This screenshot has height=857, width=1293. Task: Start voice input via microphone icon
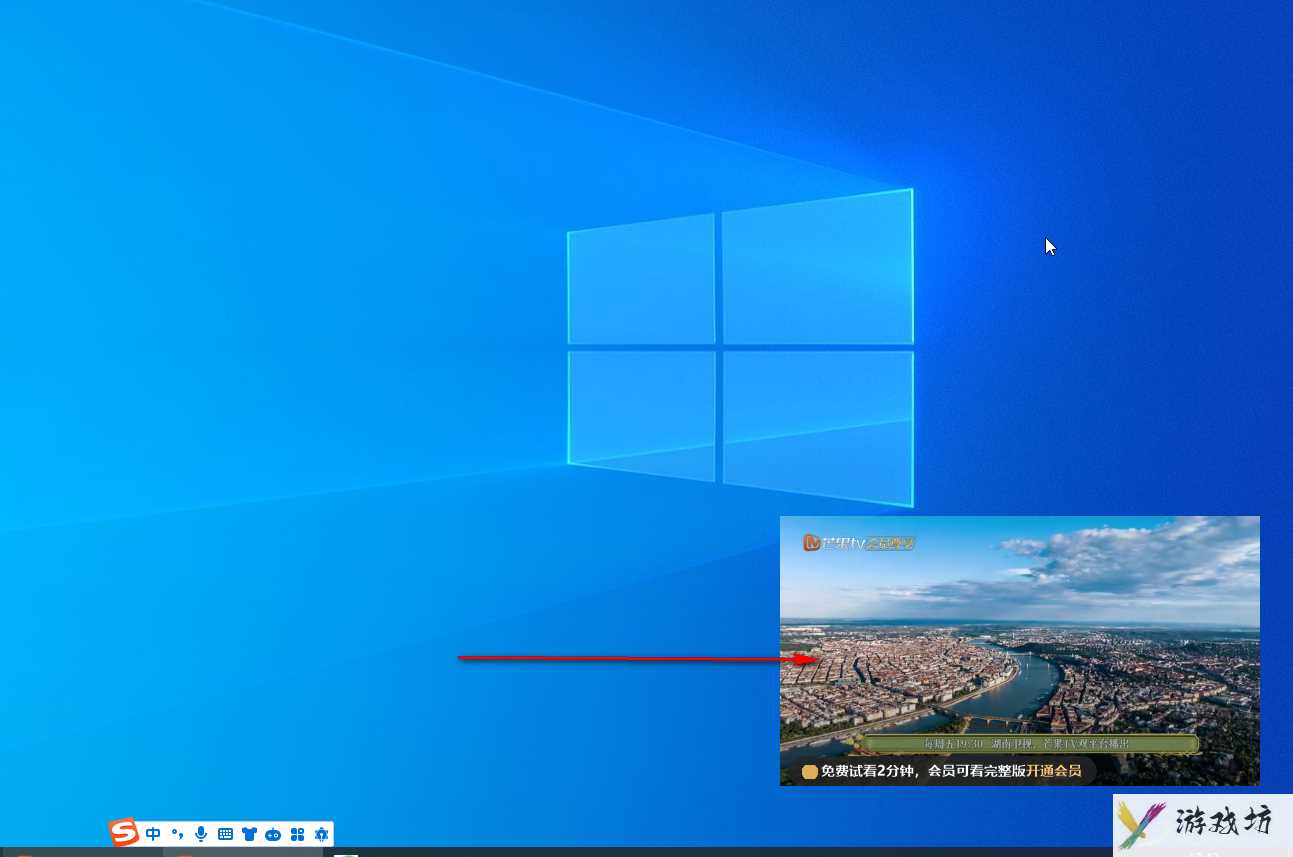click(201, 834)
